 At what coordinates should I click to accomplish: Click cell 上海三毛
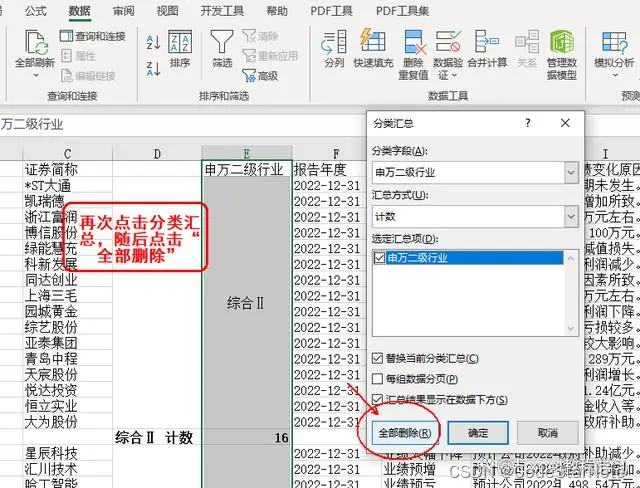(x=67, y=296)
